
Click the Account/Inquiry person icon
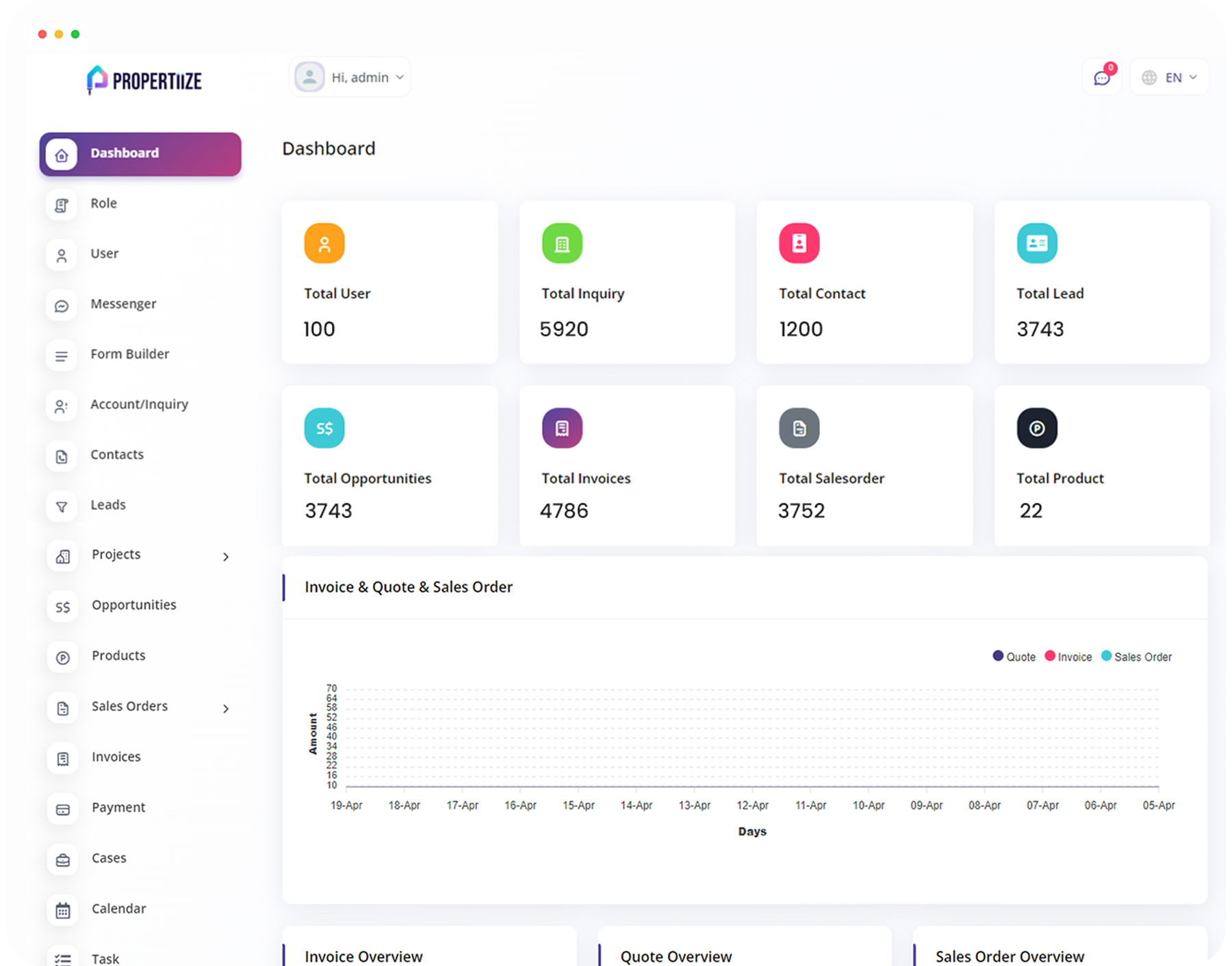point(62,406)
